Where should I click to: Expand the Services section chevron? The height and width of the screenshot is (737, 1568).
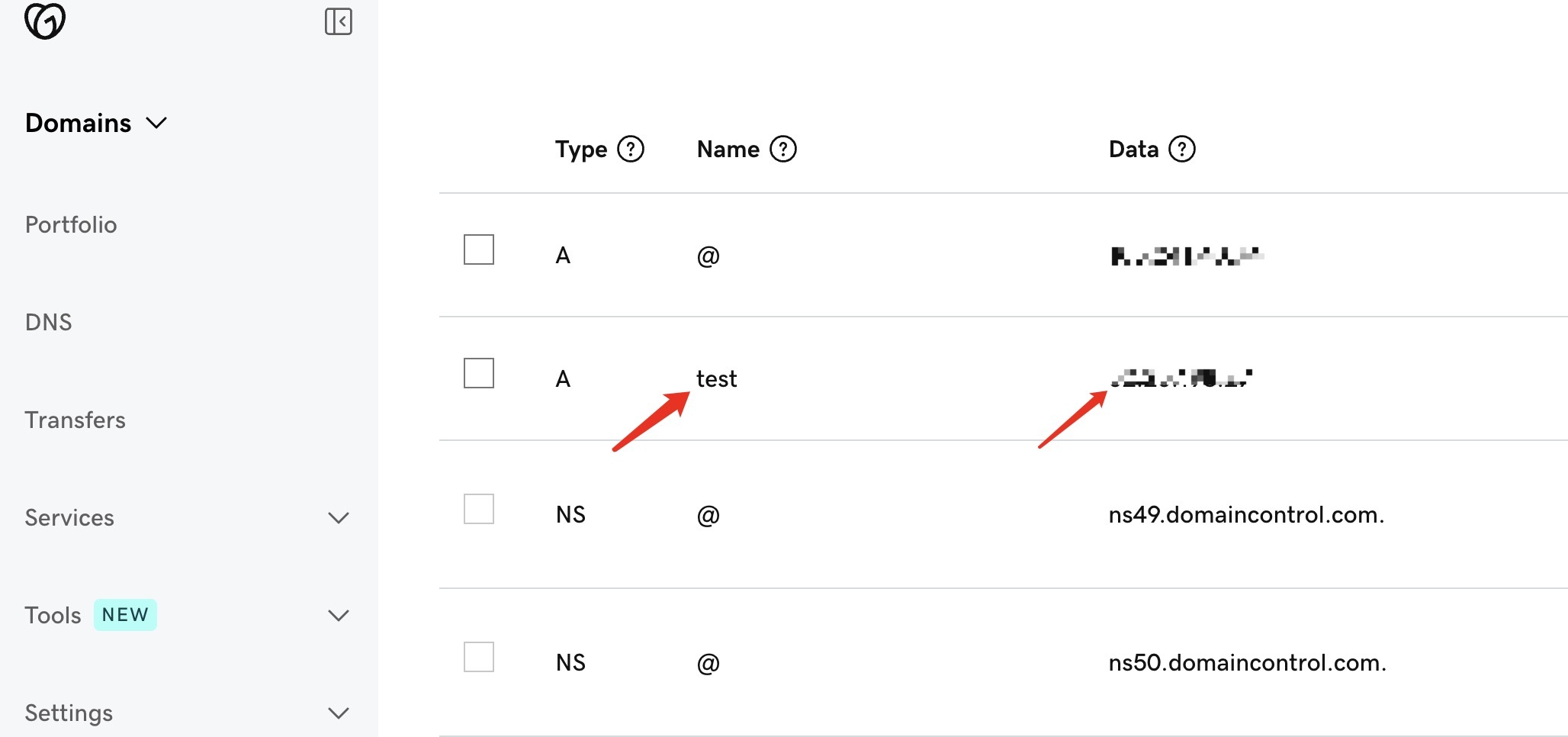339,518
